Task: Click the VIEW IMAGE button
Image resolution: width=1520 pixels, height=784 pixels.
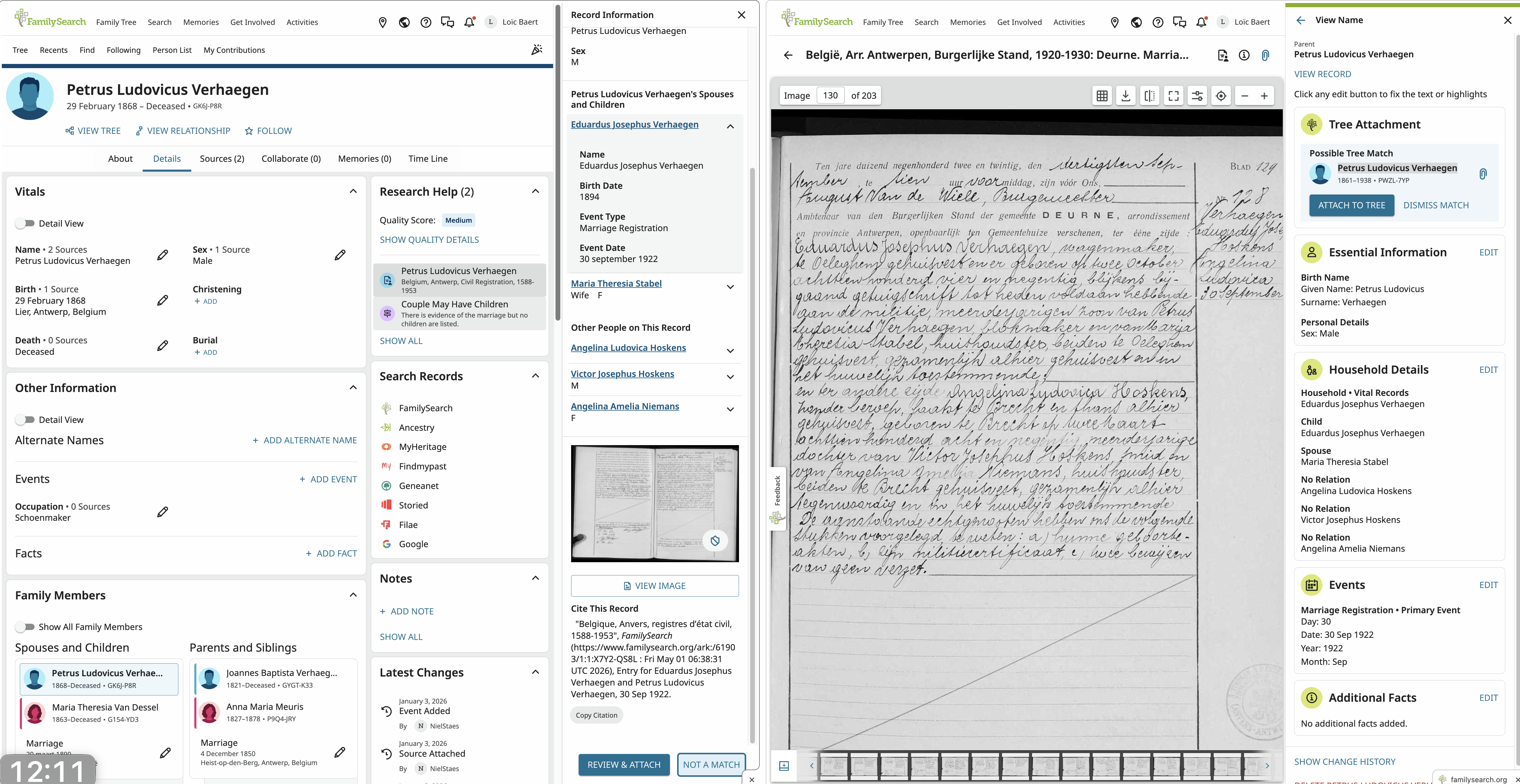Action: 654,586
